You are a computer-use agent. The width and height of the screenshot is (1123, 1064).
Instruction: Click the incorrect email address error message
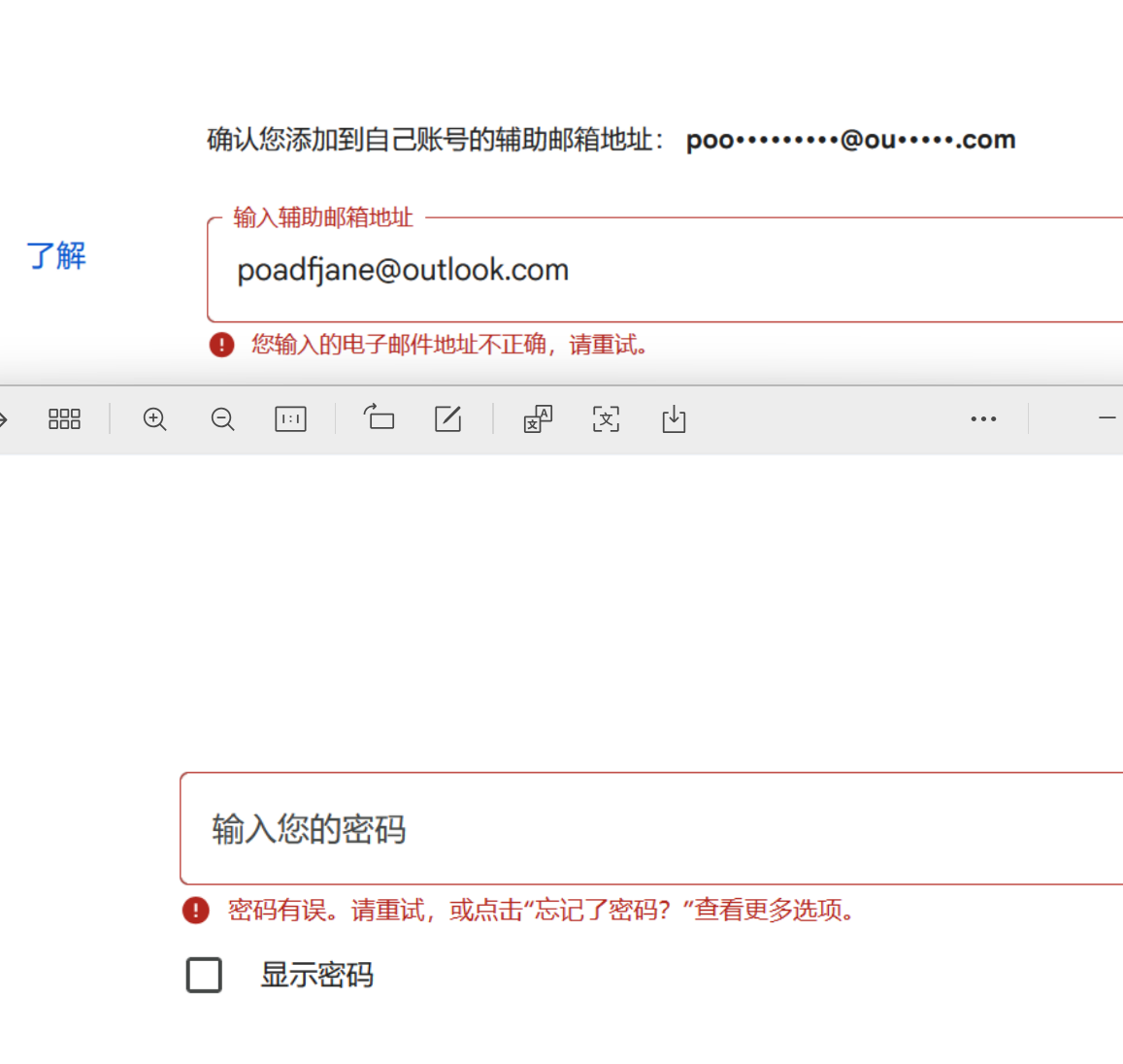449,345
